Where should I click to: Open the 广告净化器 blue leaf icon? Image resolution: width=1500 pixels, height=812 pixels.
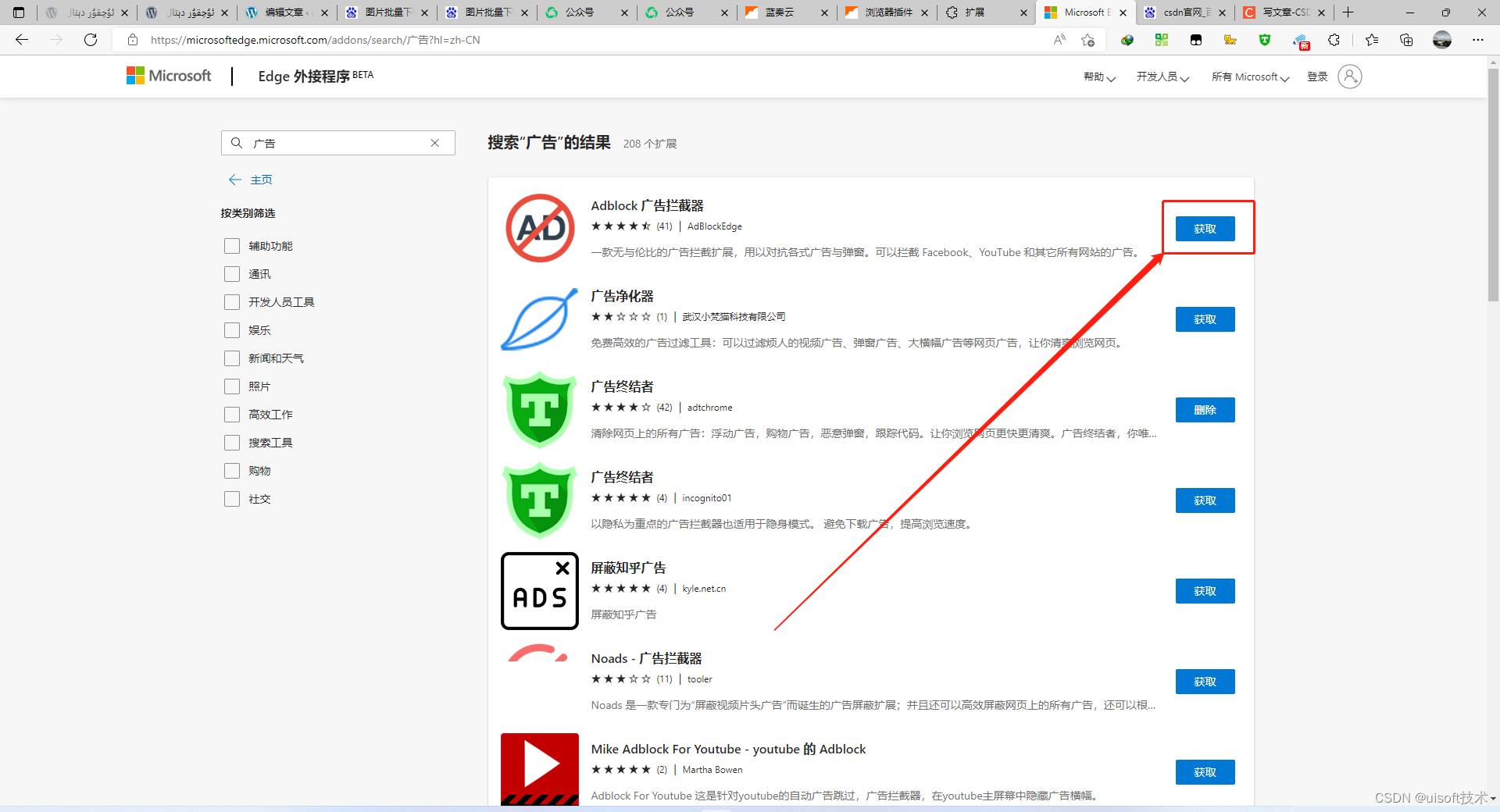point(540,319)
